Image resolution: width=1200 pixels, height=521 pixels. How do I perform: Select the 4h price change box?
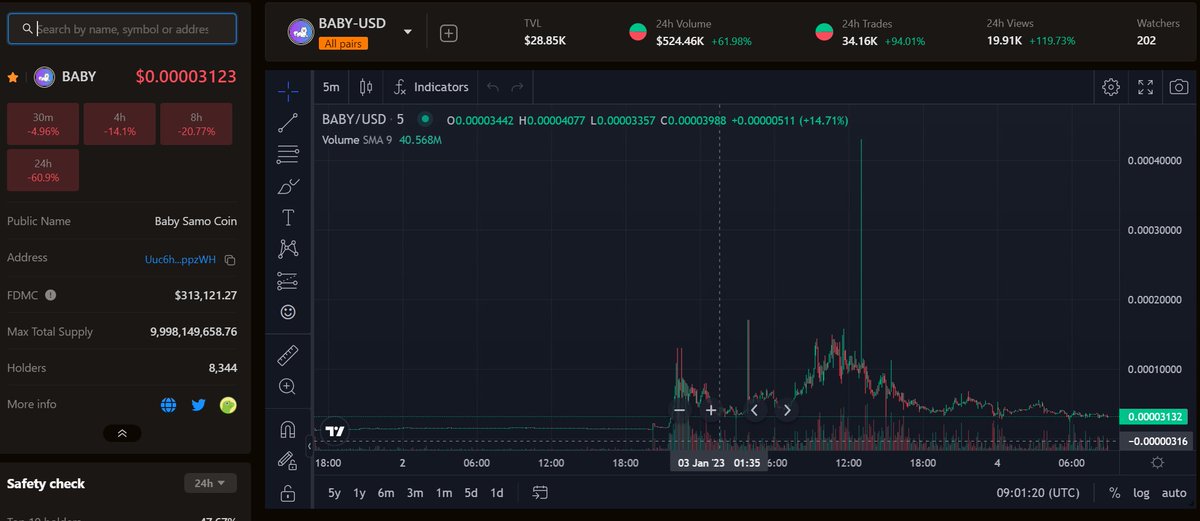coord(120,124)
